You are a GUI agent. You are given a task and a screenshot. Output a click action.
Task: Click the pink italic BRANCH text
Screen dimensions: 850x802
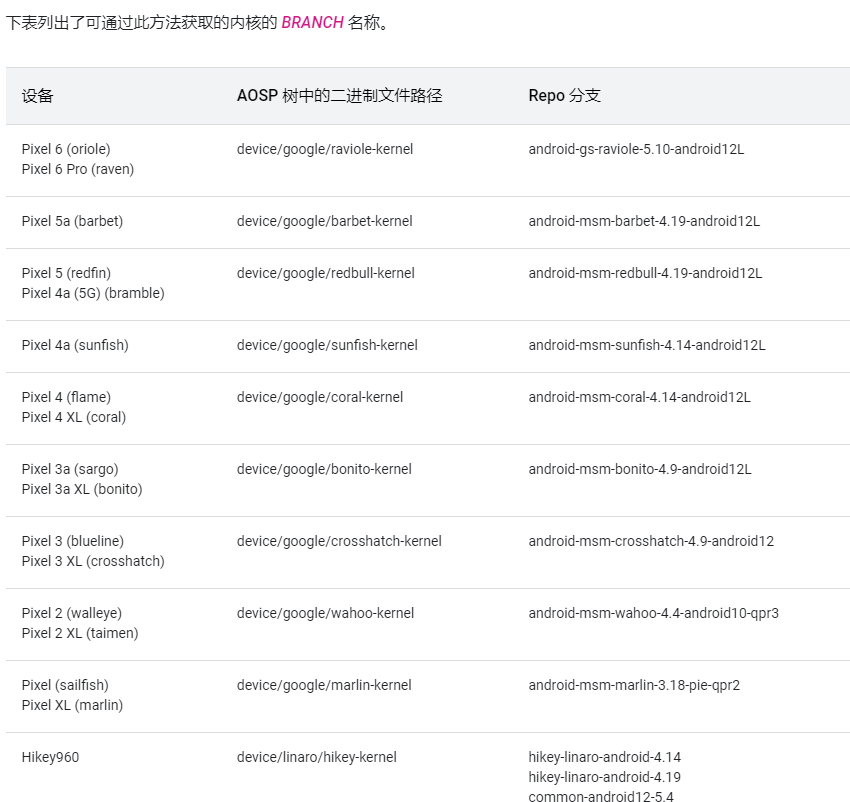pyautogui.click(x=312, y=23)
